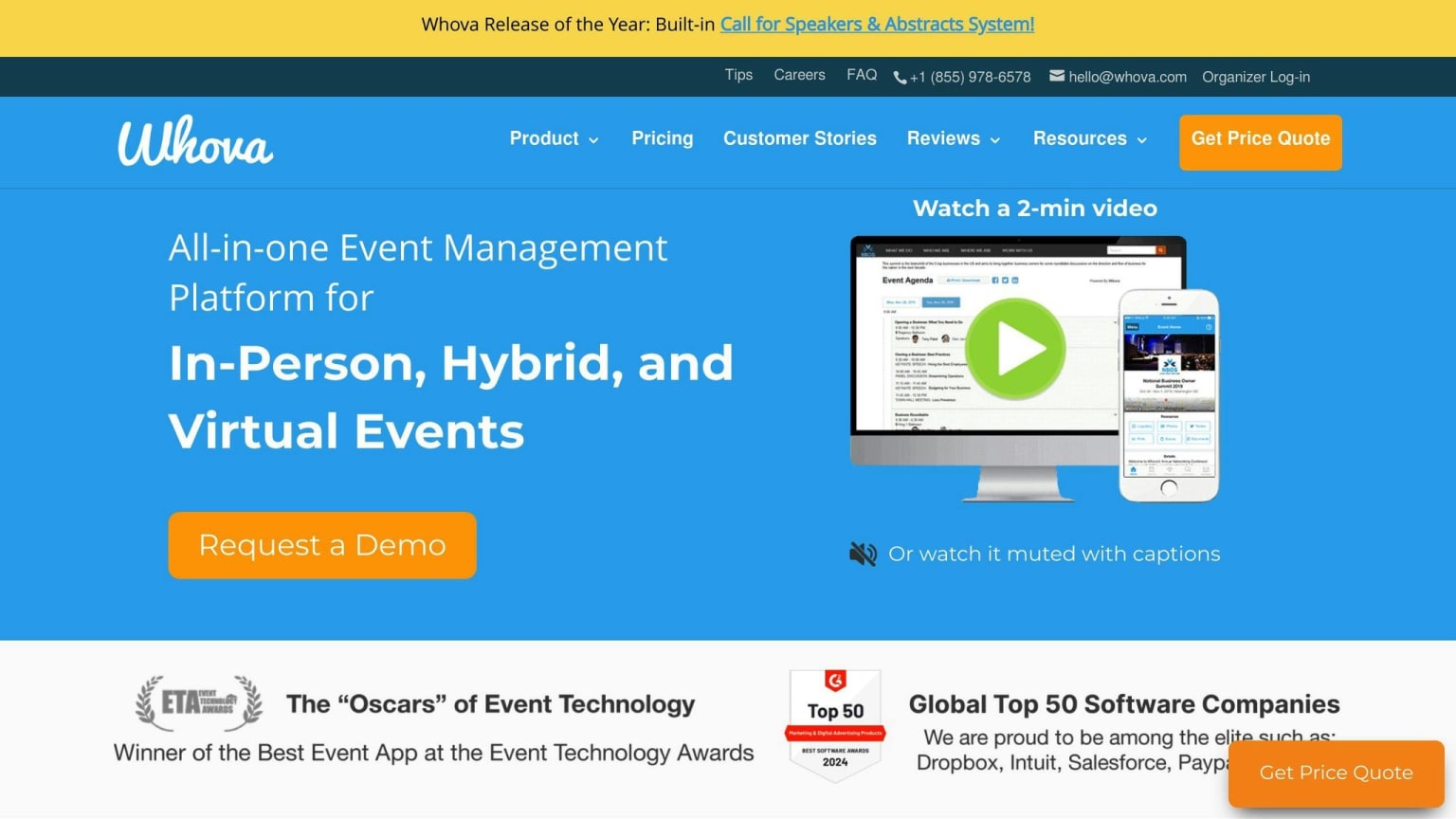Click Or watch it muted with captions
Screen dimensions: 1456x819
coord(1054,554)
